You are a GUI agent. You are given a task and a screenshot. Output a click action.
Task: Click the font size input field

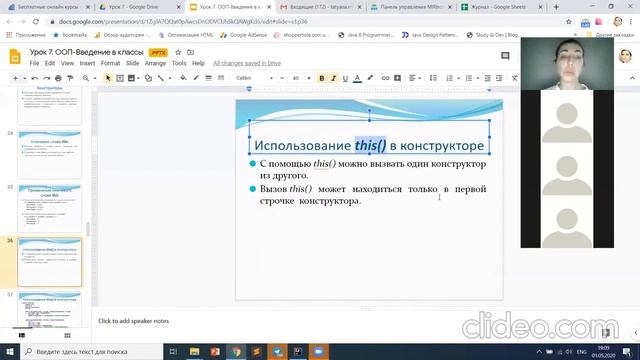[x=296, y=78]
